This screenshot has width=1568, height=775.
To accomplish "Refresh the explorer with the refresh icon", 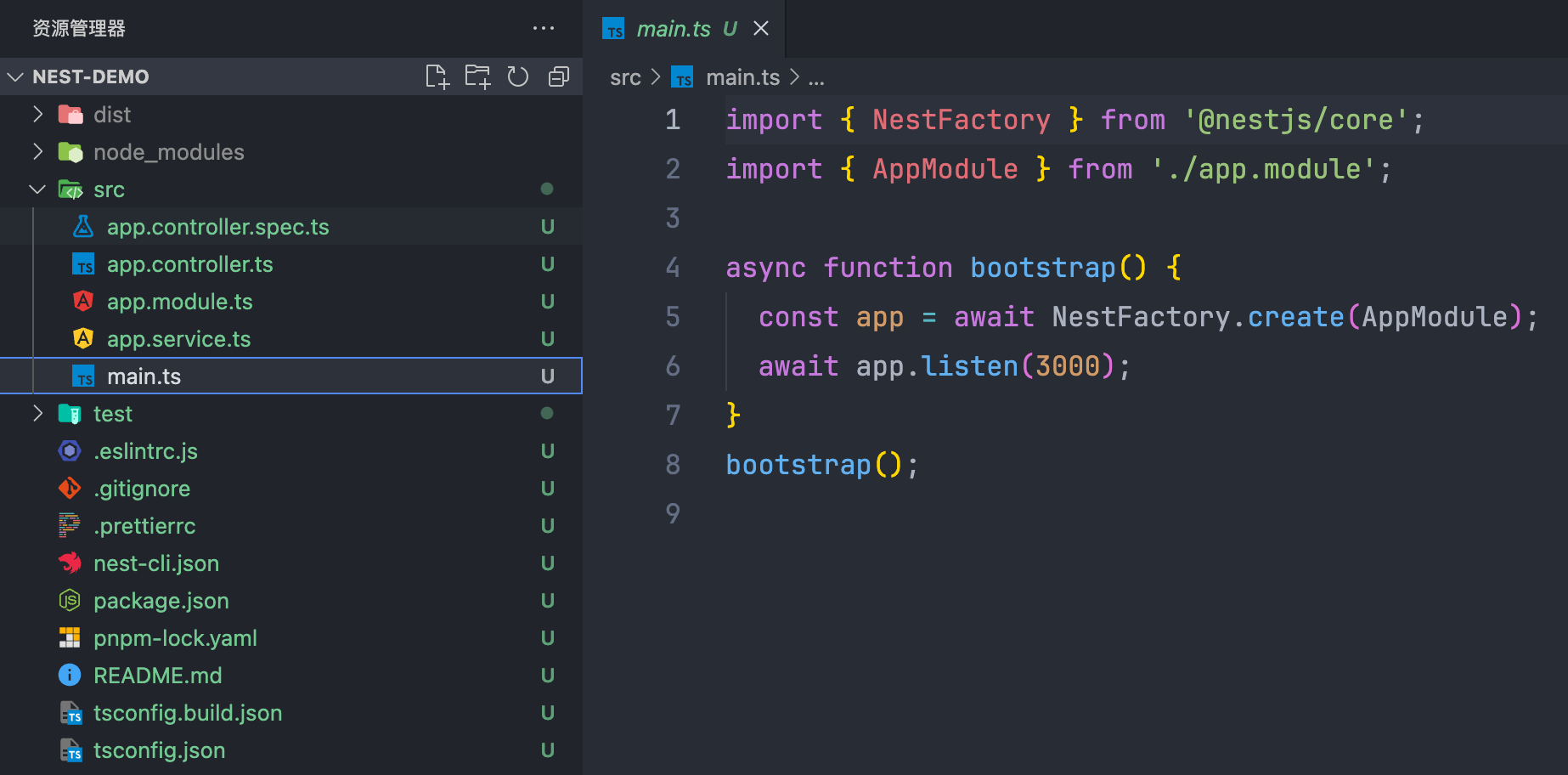I will [518, 76].
